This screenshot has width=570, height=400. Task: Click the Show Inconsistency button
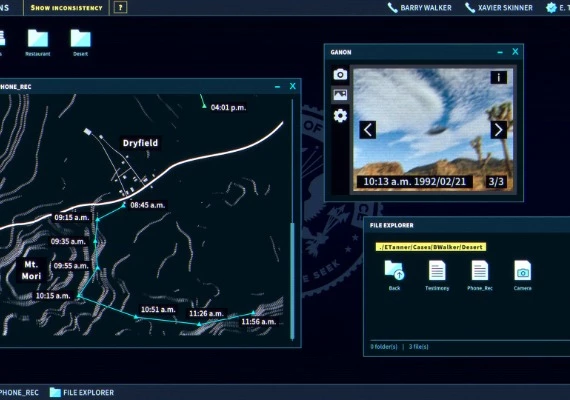coord(67,8)
